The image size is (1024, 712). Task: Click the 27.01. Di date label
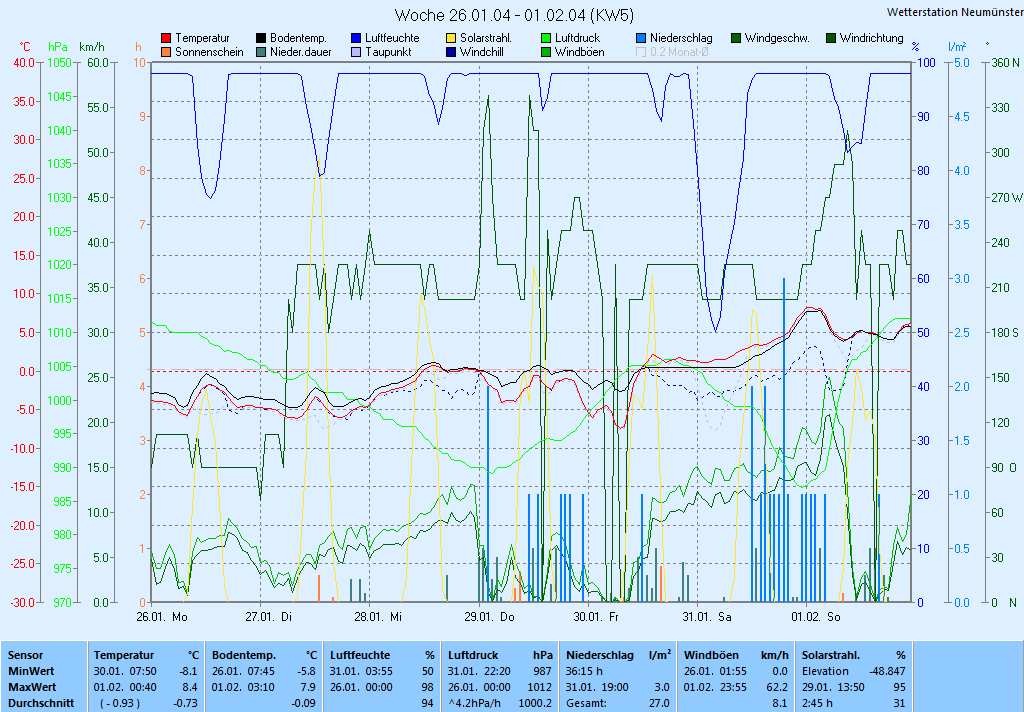(268, 617)
